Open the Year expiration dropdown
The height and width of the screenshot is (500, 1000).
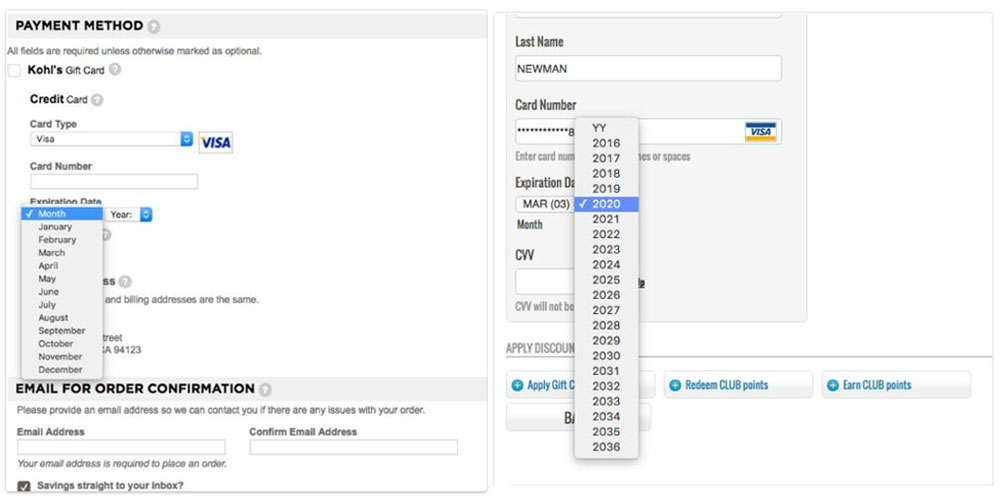[129, 215]
